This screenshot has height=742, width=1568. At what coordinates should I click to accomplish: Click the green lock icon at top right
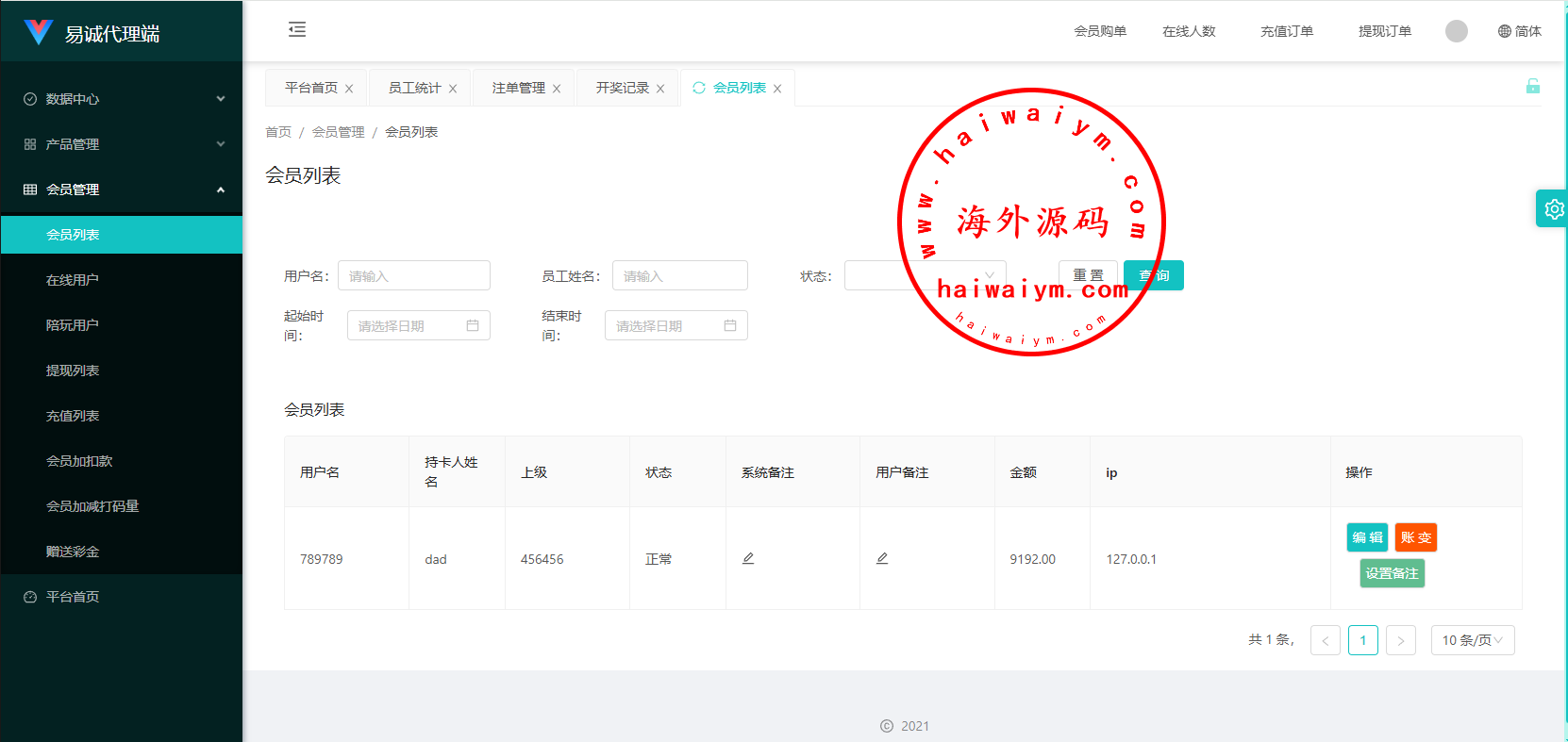point(1532,87)
